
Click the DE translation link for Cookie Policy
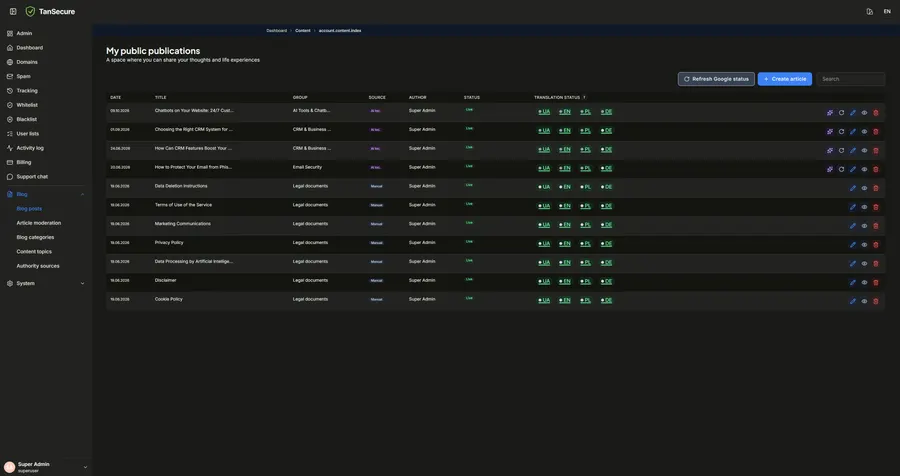(x=607, y=300)
